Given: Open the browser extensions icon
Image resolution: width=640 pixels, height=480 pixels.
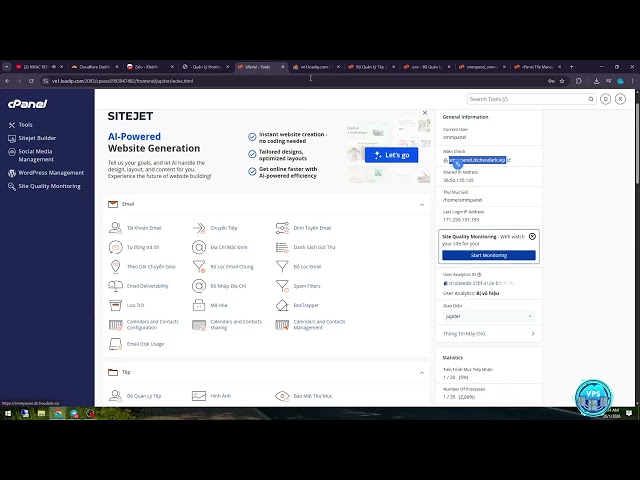Looking at the screenshot, I should click(x=578, y=81).
